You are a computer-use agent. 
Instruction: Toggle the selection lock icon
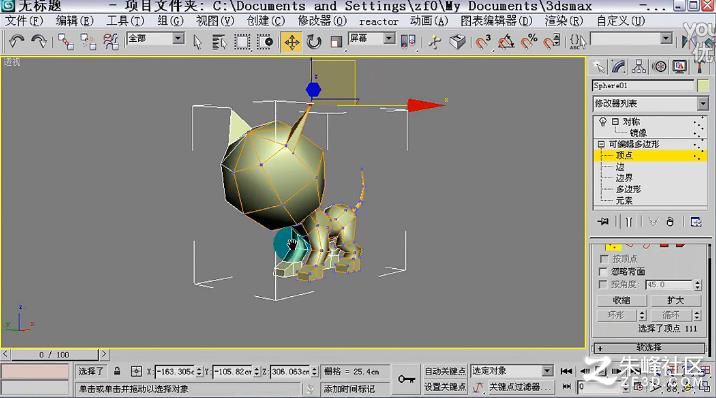pos(117,371)
